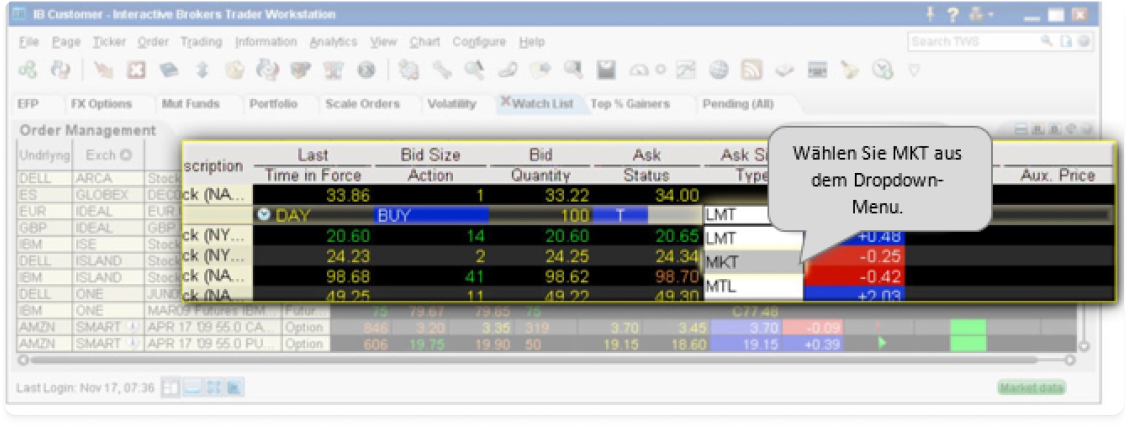Screen dimensions: 1128x430
Task: Click the calculator-like panel toolbar icon
Action: (x=817, y=70)
